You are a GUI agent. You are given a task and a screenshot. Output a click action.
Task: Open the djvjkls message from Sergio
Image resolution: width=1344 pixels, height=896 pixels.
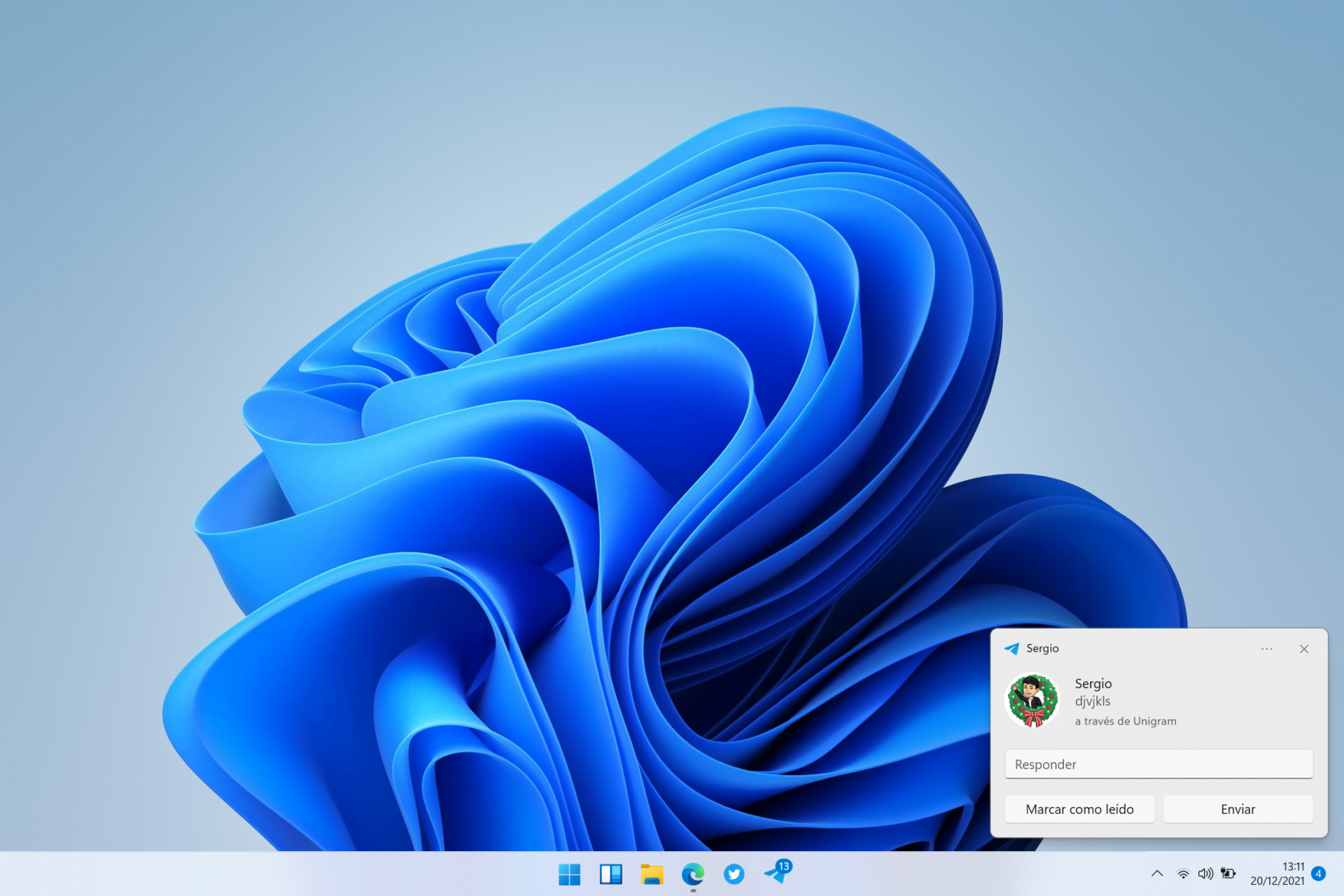[1093, 701]
